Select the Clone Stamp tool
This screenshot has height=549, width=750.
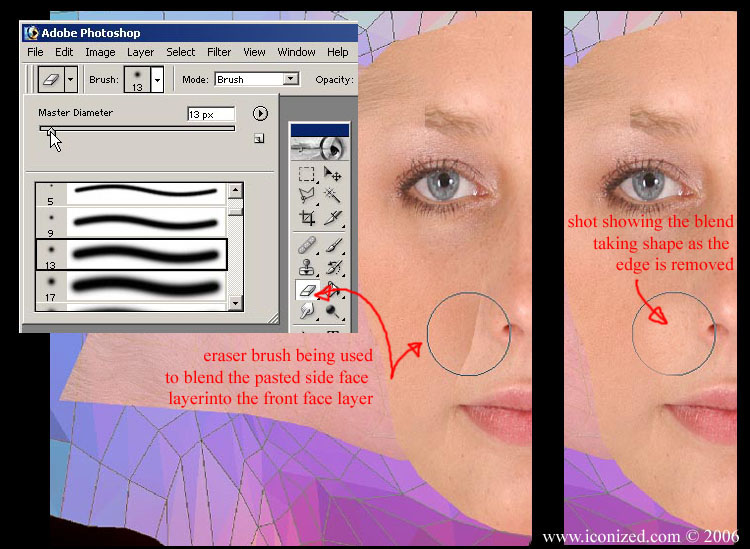307,267
